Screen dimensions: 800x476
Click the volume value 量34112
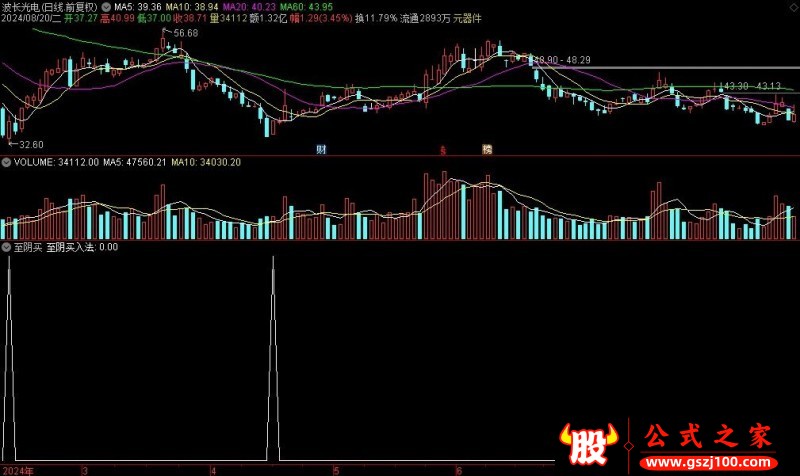tap(229, 18)
